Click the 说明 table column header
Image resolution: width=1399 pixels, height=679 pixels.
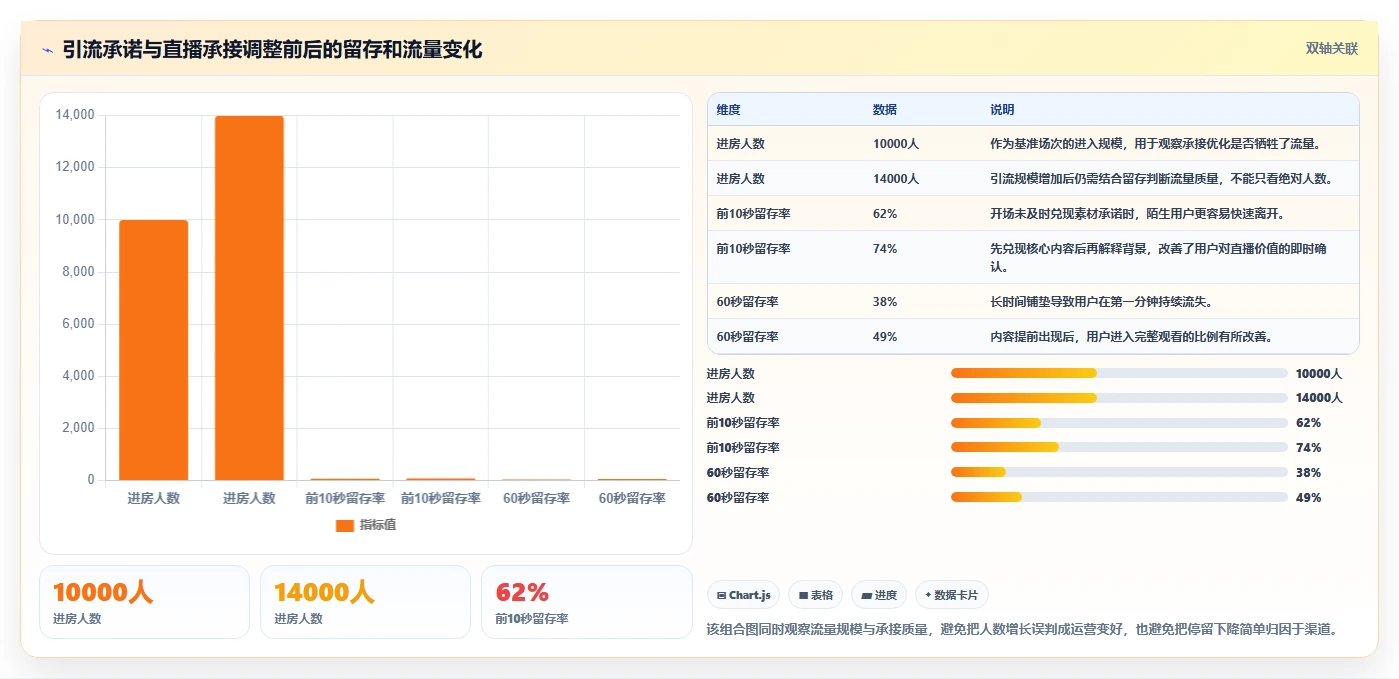click(x=1002, y=110)
